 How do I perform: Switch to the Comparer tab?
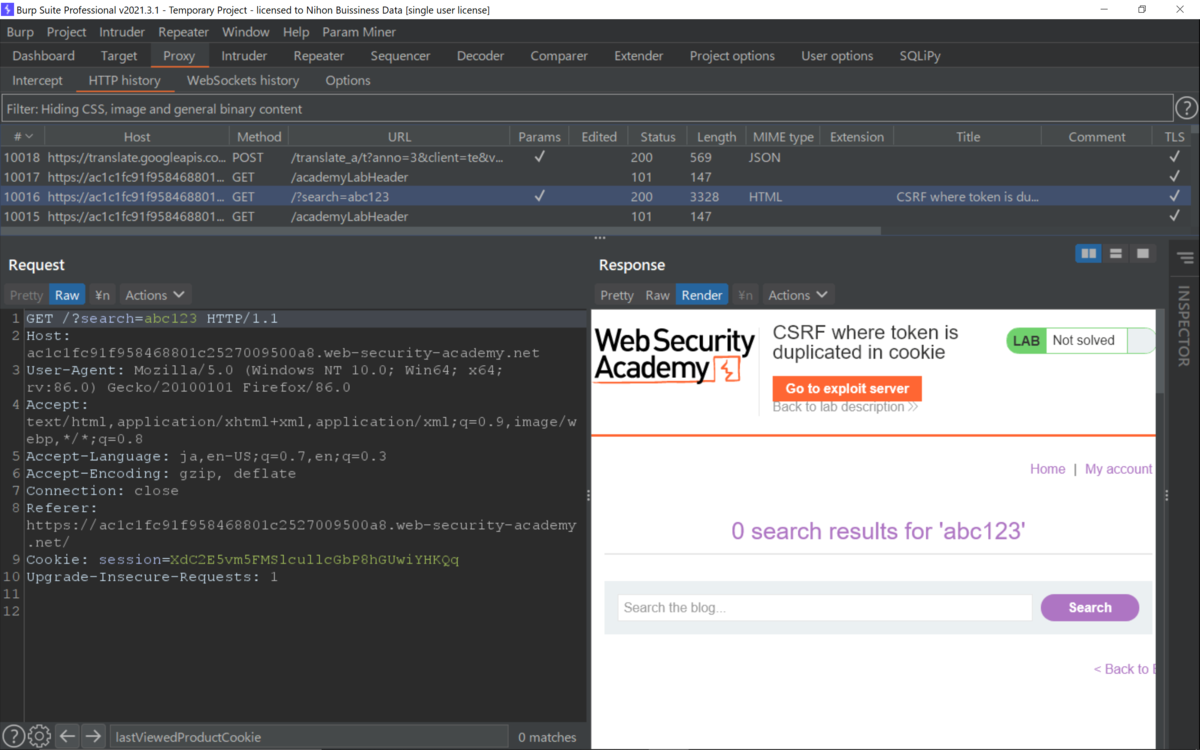(559, 56)
